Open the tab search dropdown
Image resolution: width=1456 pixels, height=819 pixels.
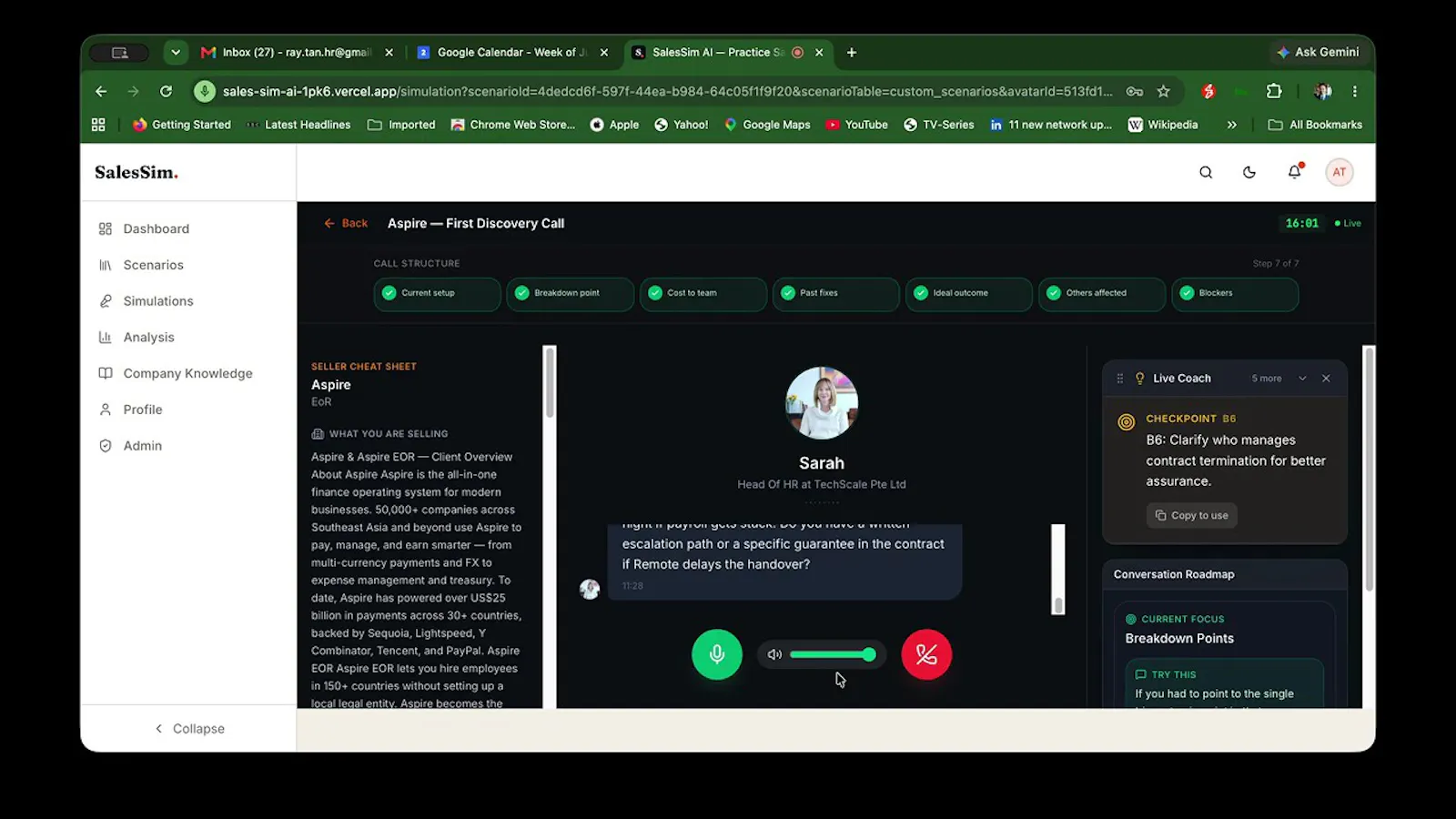(x=176, y=53)
